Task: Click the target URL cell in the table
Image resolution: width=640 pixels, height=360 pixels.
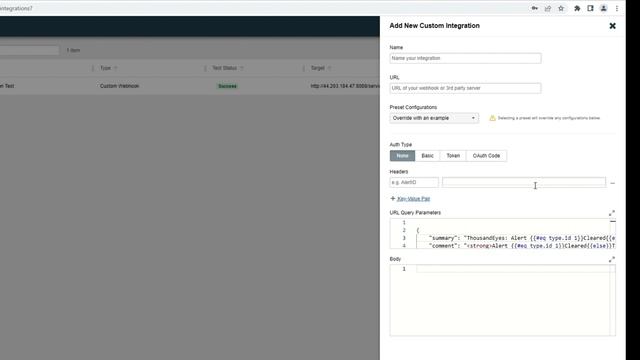Action: (x=345, y=86)
